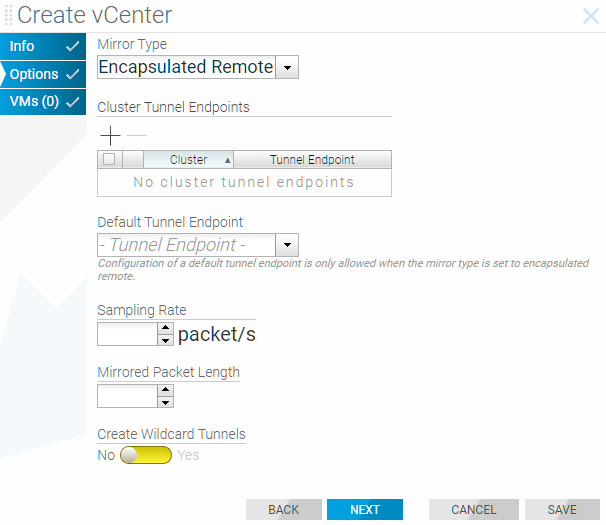Toggle the Create Wildcard Tunnels switch
The width and height of the screenshot is (606, 525).
(x=146, y=455)
